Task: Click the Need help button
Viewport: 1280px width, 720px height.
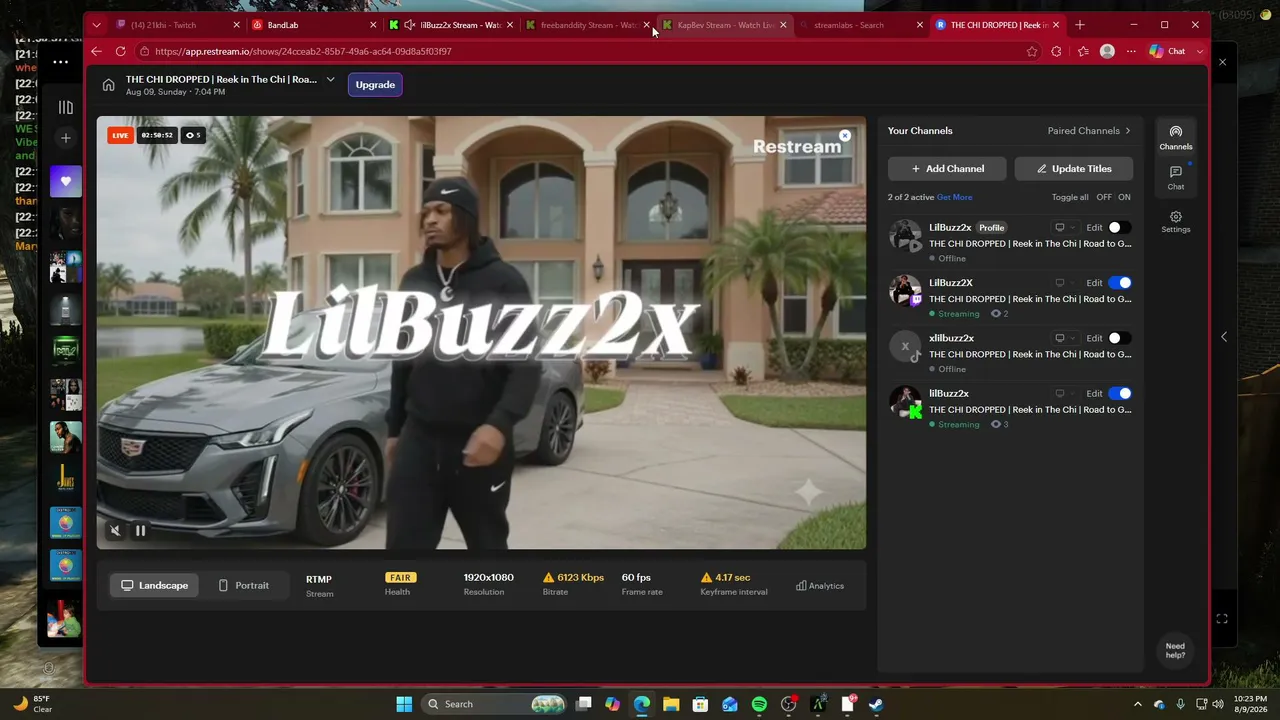Action: [1175, 650]
